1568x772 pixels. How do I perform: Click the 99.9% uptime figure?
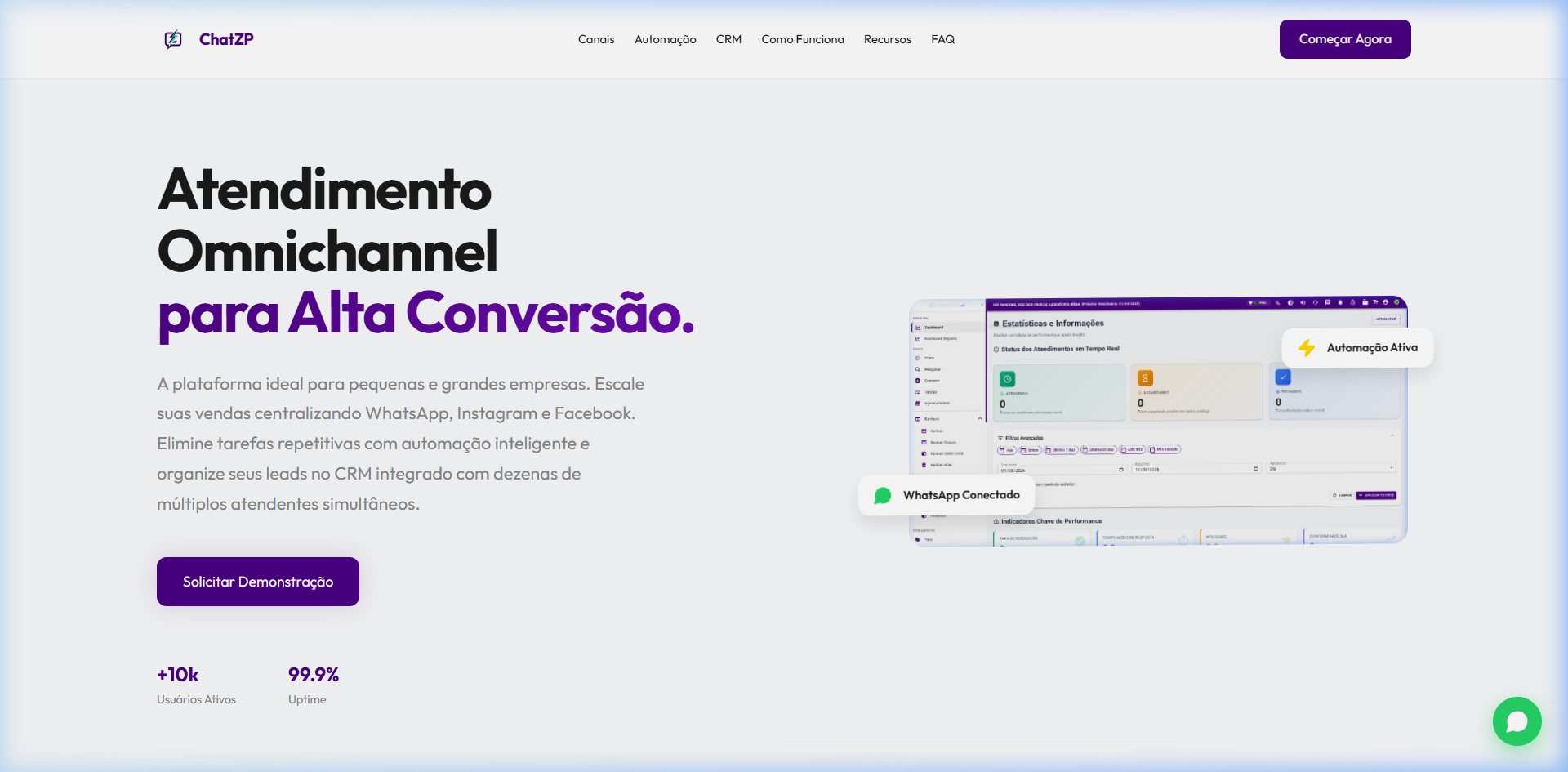[314, 675]
